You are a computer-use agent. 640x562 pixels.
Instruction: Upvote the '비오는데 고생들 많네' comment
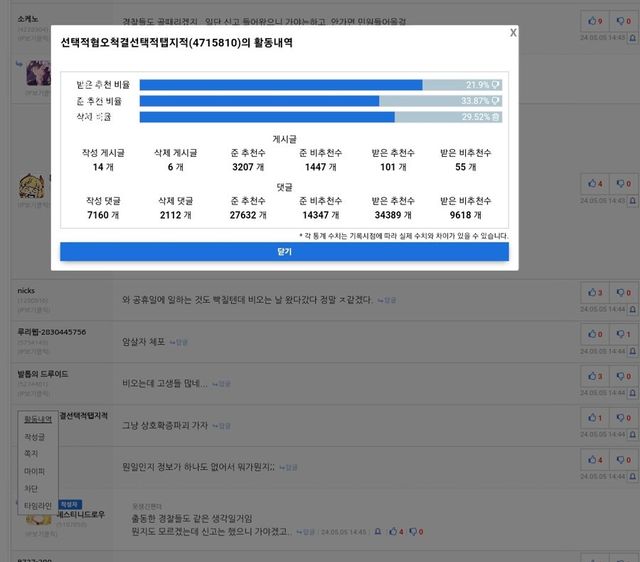(x=594, y=376)
